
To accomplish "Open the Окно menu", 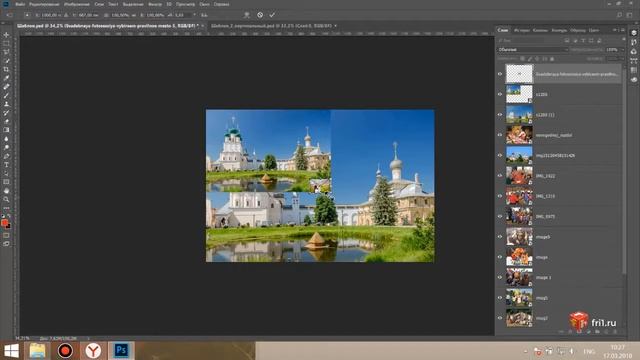I will pos(204,4).
